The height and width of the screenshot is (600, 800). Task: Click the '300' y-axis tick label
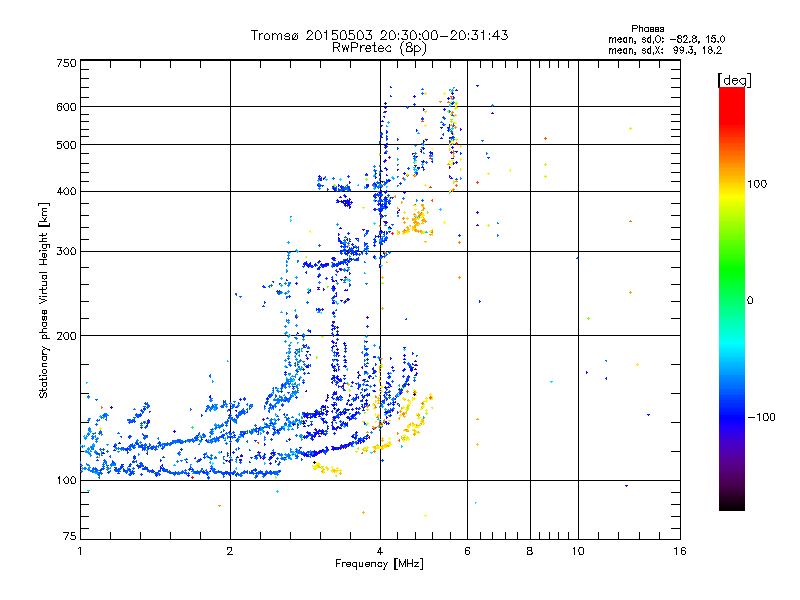point(67,252)
